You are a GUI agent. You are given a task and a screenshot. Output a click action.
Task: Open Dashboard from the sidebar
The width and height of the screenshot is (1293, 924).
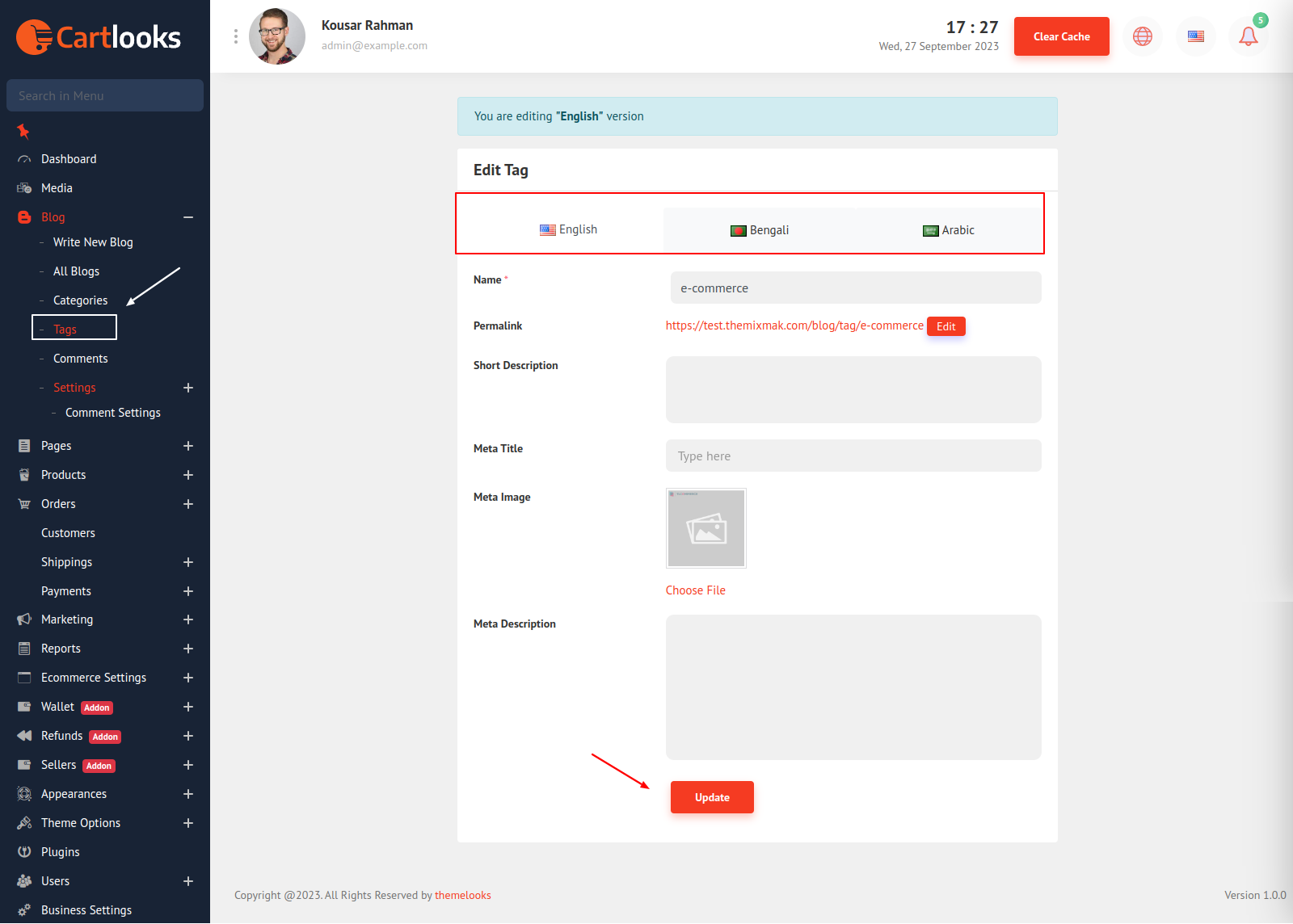(69, 159)
